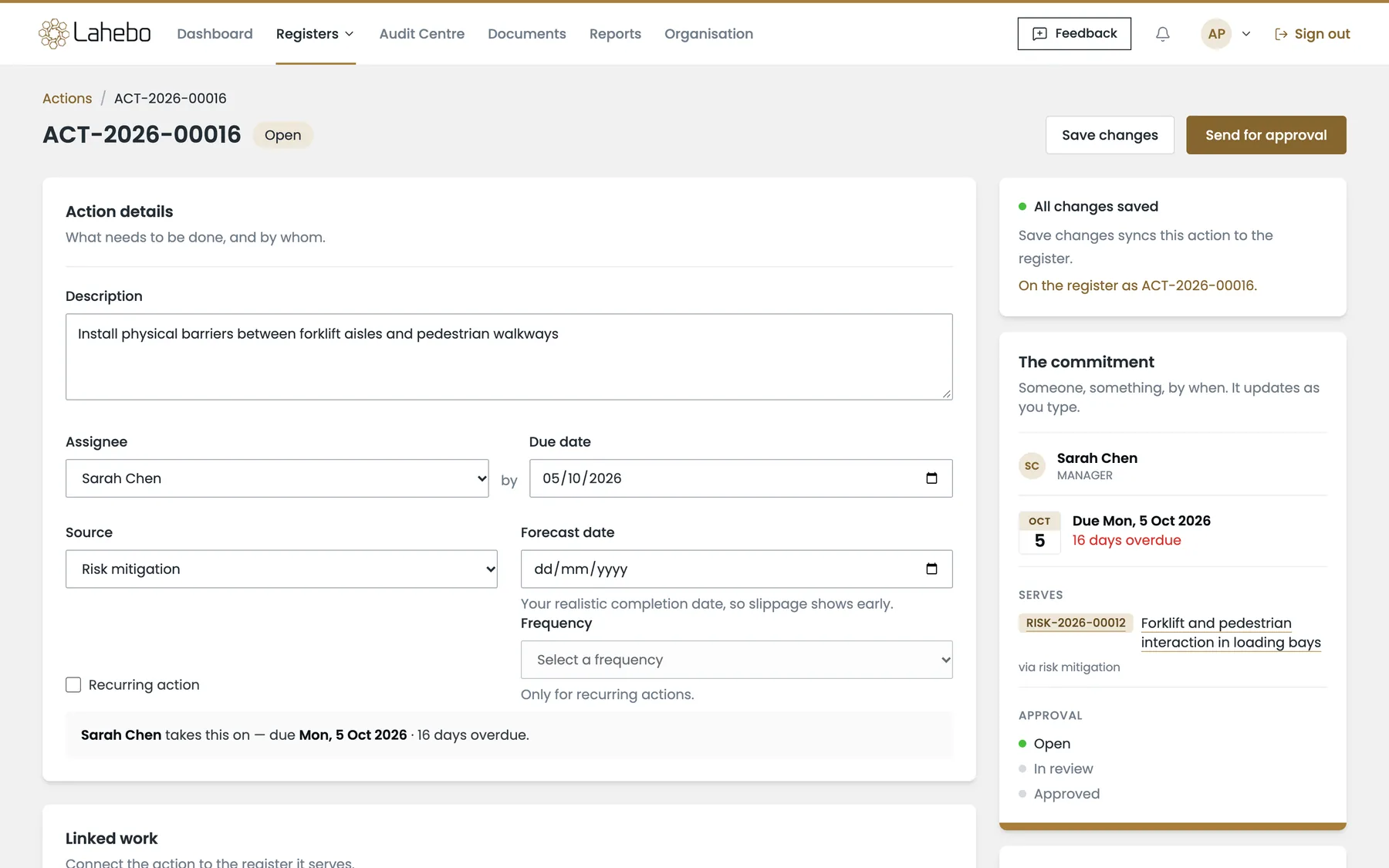This screenshot has width=1389, height=868.
Task: Click the 16 days overdue red text
Action: pyautogui.click(x=1127, y=540)
